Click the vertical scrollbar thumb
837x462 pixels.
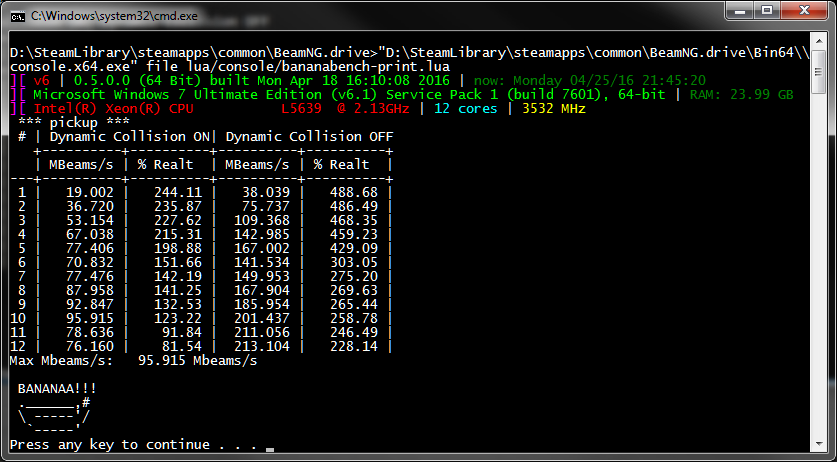click(x=818, y=72)
